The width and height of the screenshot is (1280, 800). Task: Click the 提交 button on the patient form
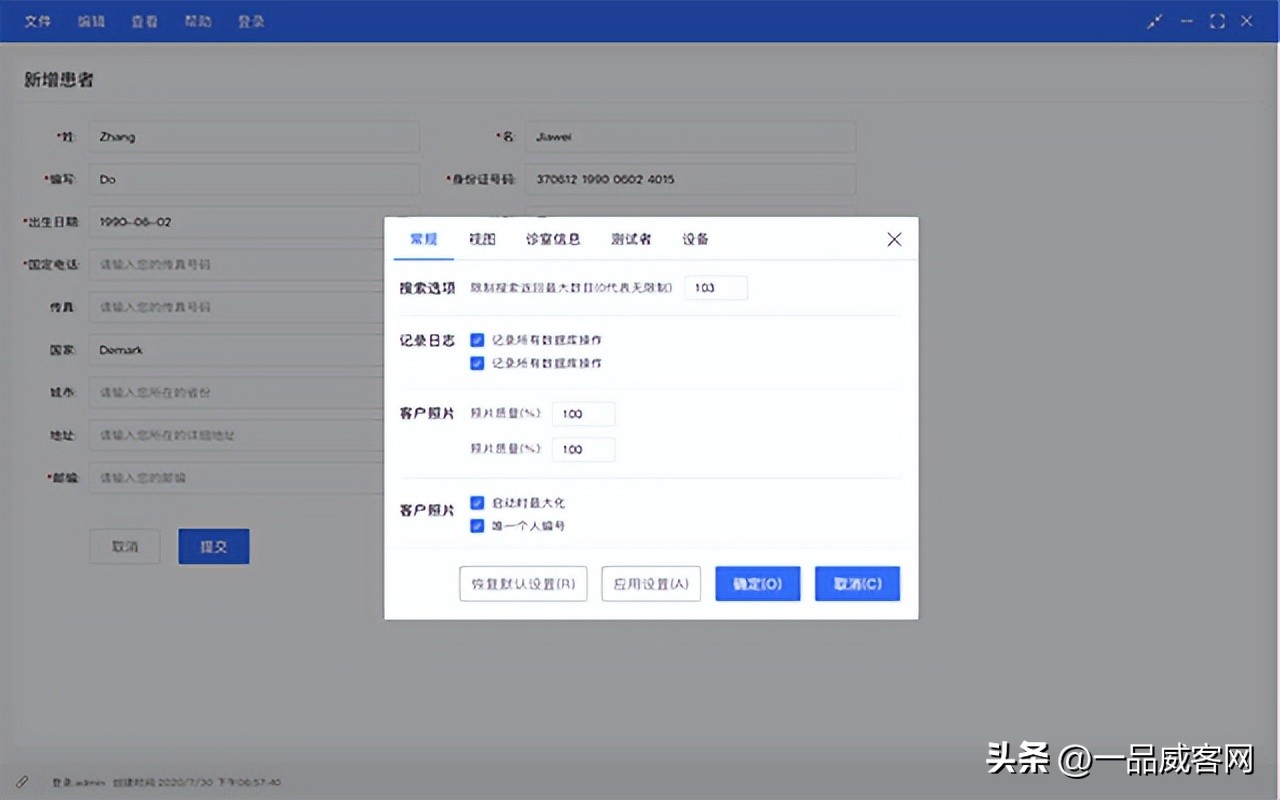214,547
